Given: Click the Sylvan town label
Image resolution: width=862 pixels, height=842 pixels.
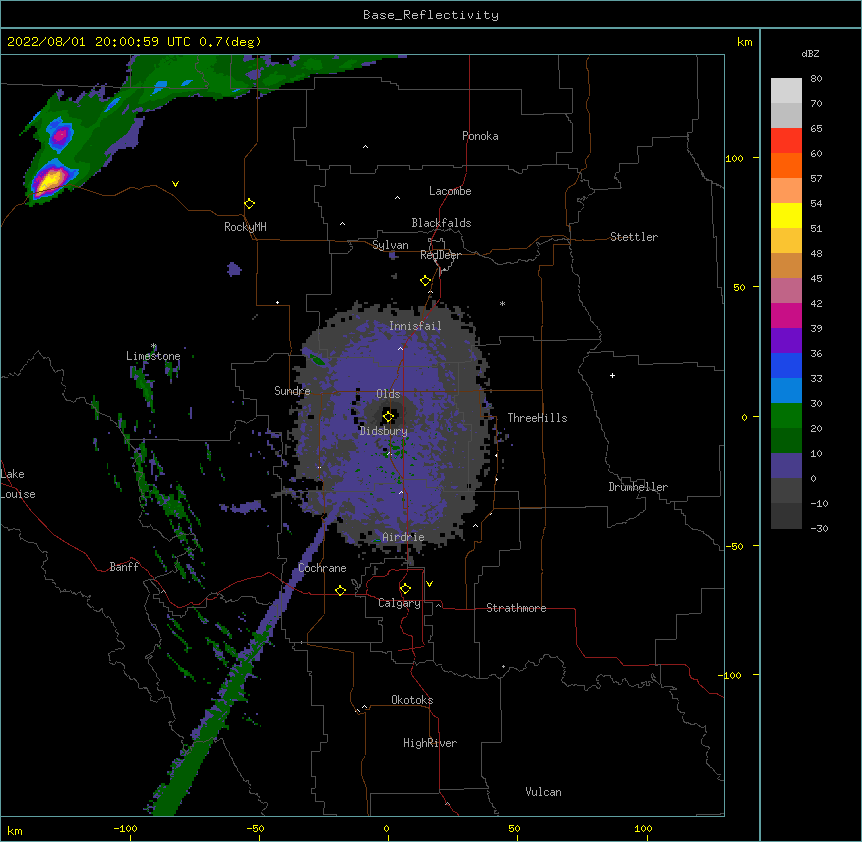Looking at the screenshot, I should click(390, 245).
